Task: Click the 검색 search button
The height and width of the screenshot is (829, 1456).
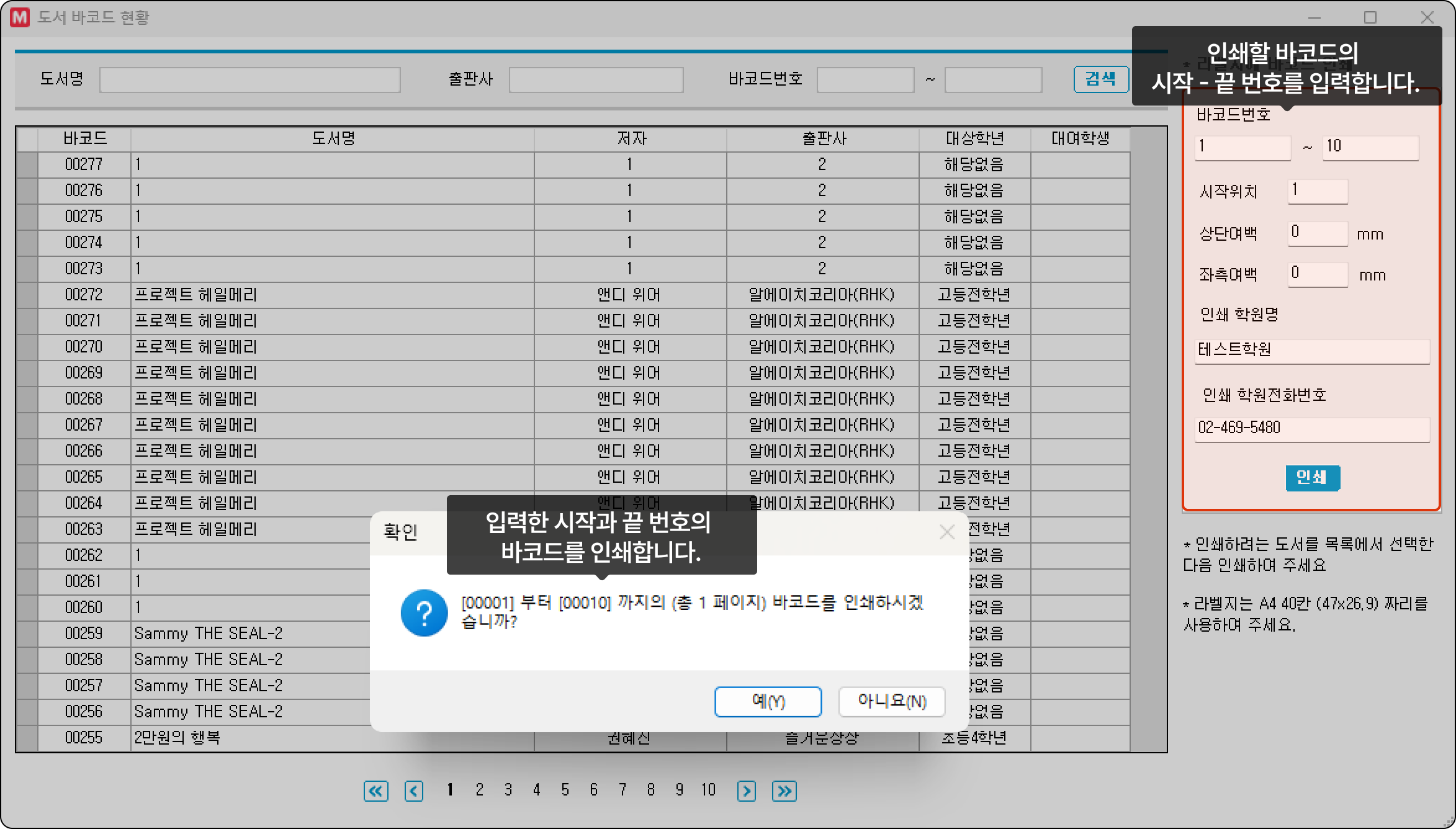Action: [x=1100, y=79]
